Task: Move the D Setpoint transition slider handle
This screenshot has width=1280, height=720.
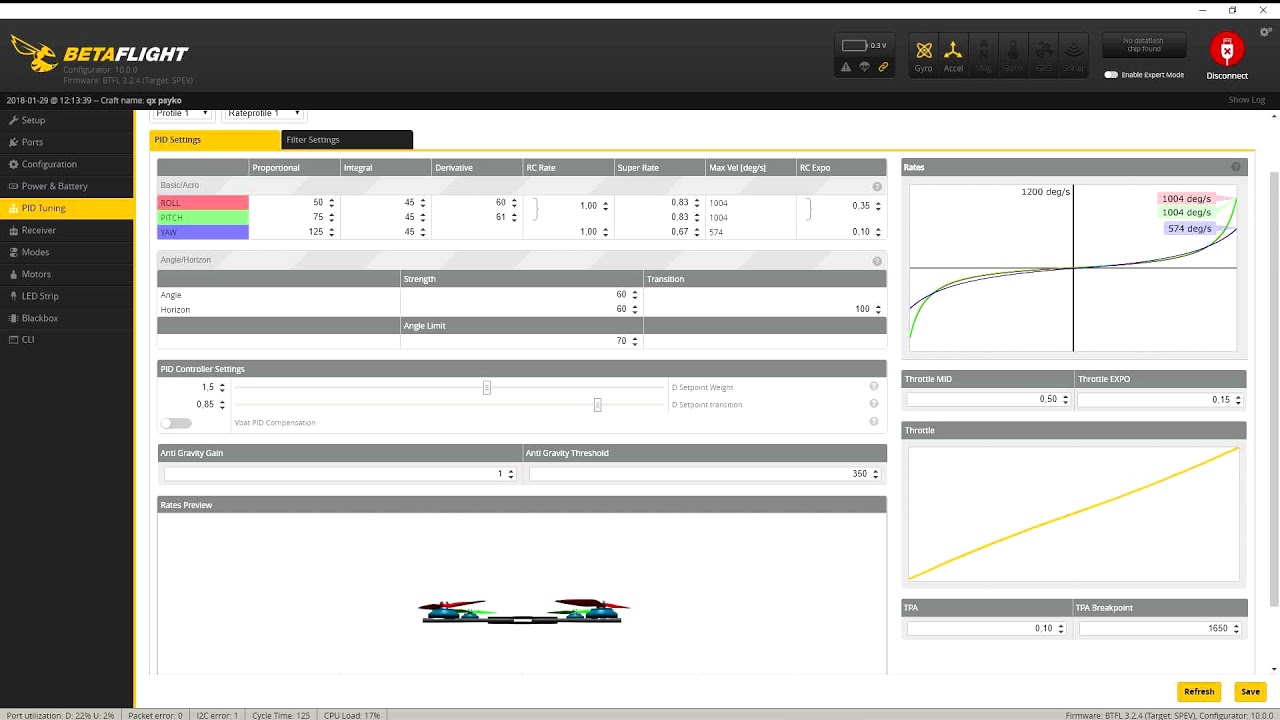Action: click(597, 405)
